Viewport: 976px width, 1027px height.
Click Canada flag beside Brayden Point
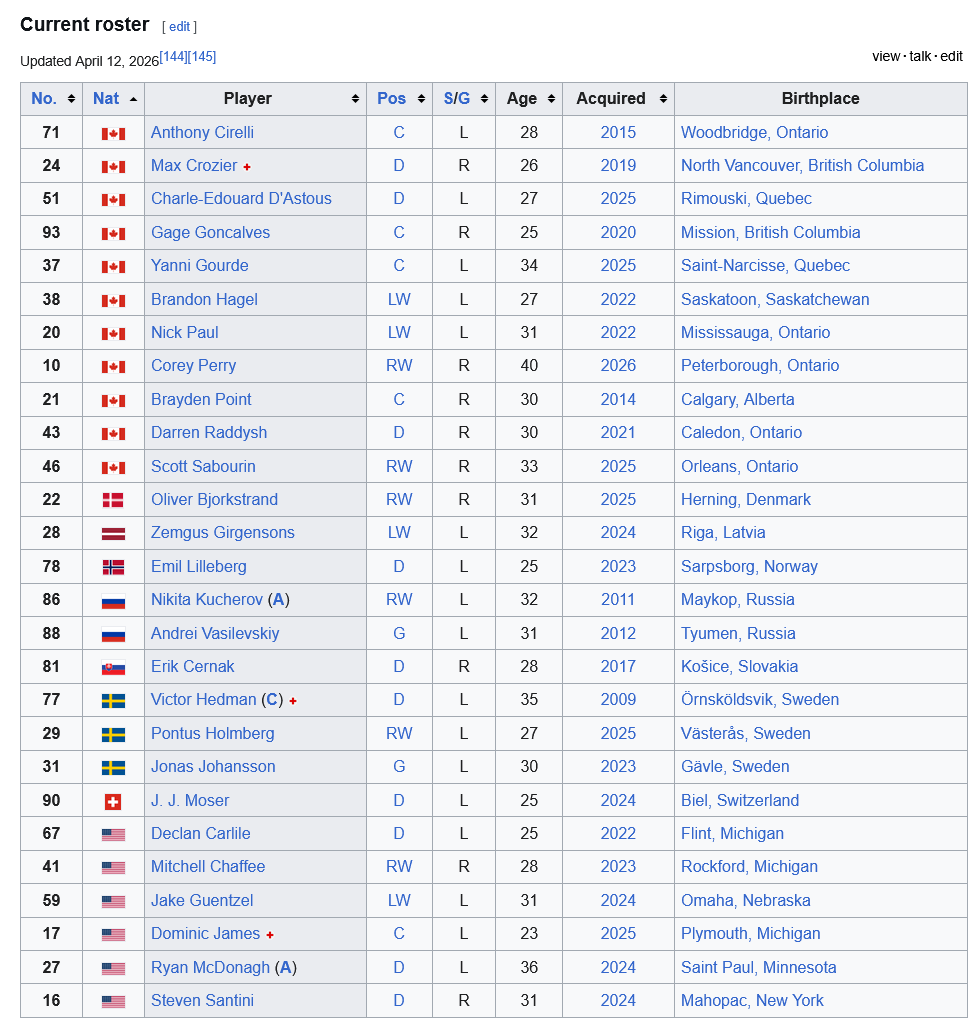[113, 400]
